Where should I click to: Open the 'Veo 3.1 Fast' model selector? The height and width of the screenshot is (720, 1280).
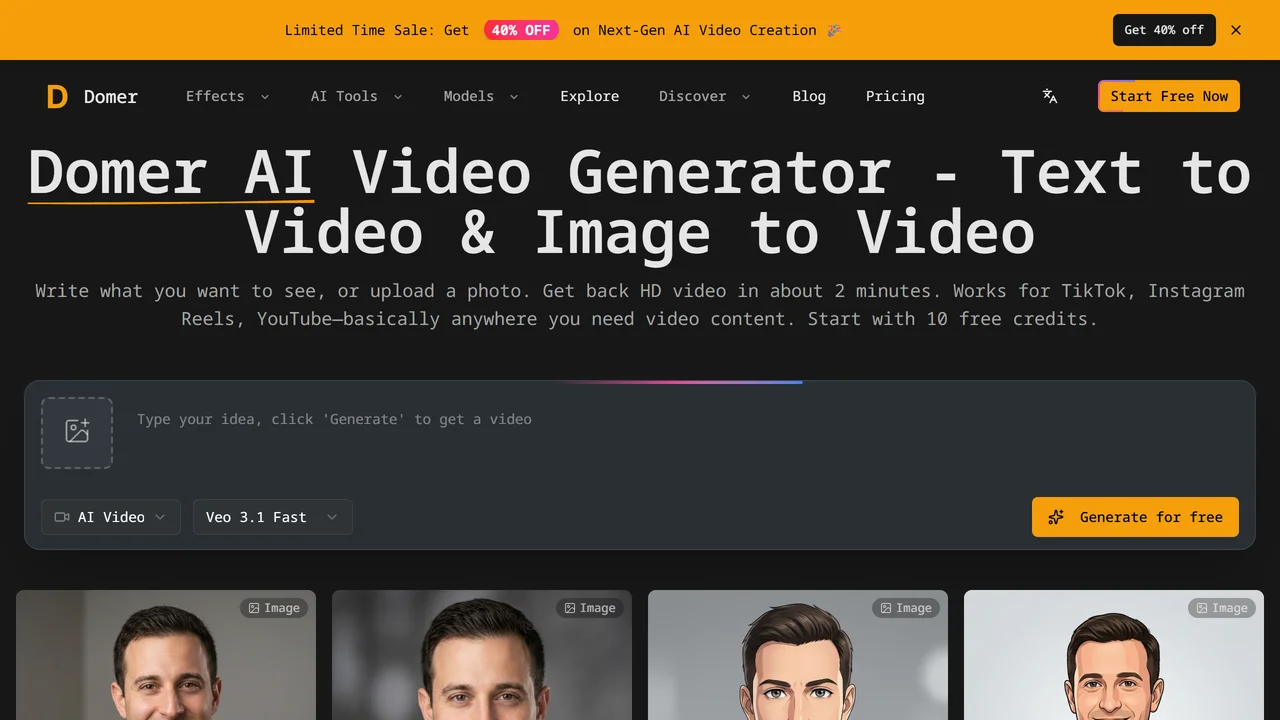click(x=273, y=517)
